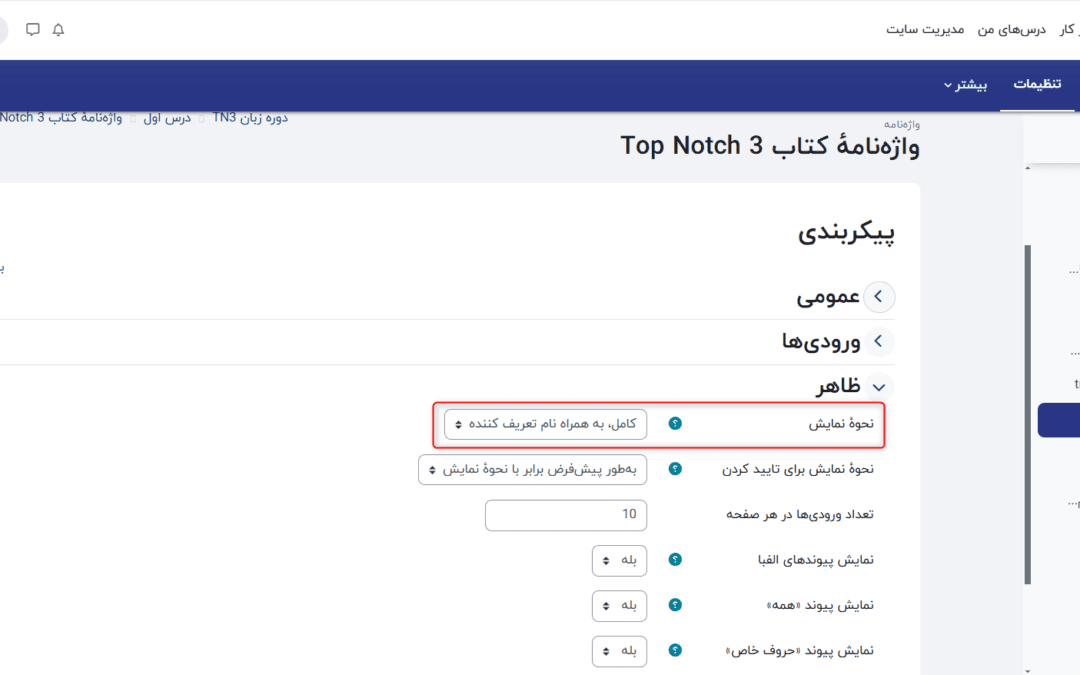This screenshot has height=675, width=1080.
Task: Open the نحوهٔ نمایش dropdown
Action: click(546, 424)
